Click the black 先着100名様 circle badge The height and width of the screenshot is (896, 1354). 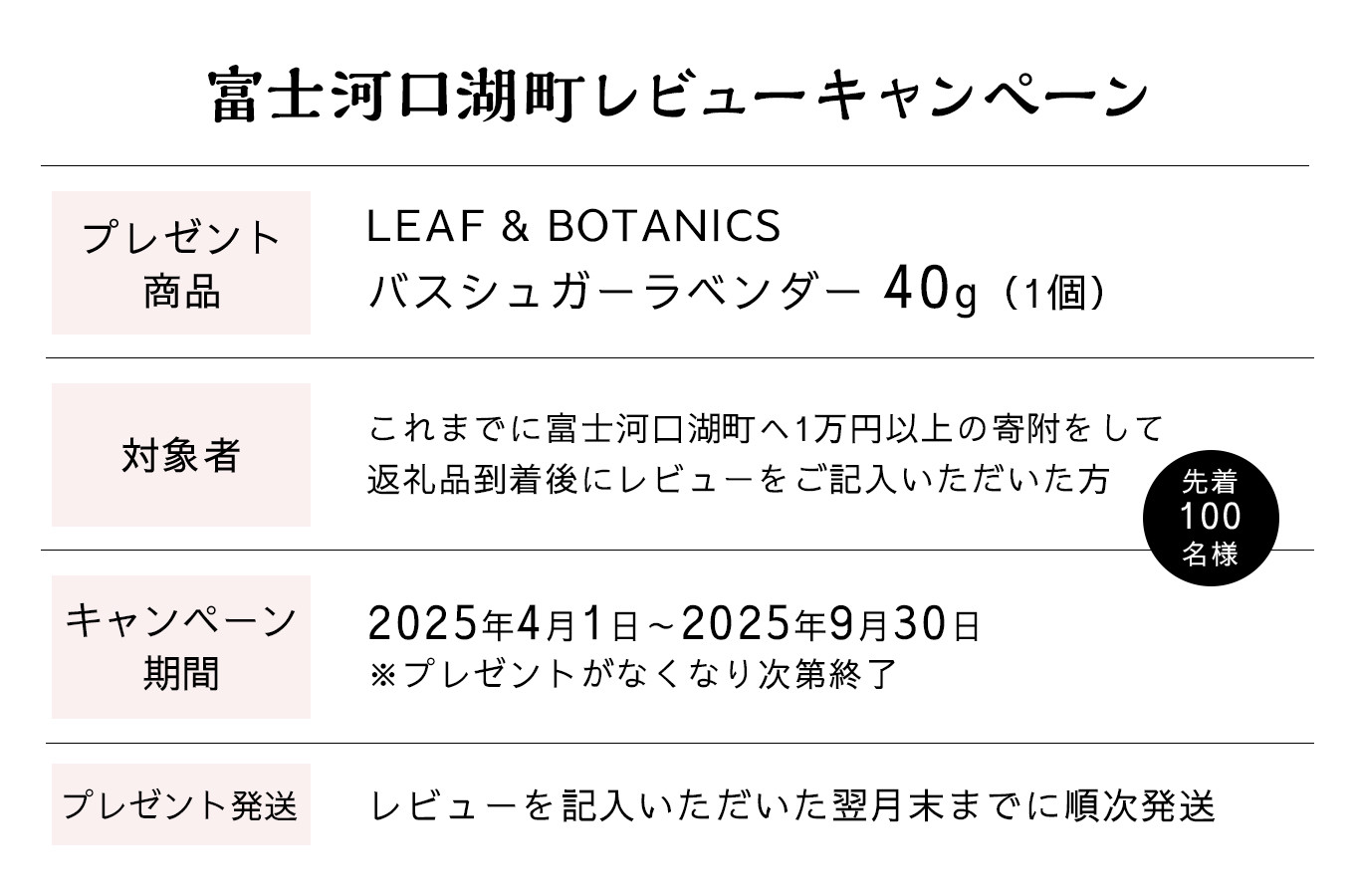click(x=1211, y=518)
